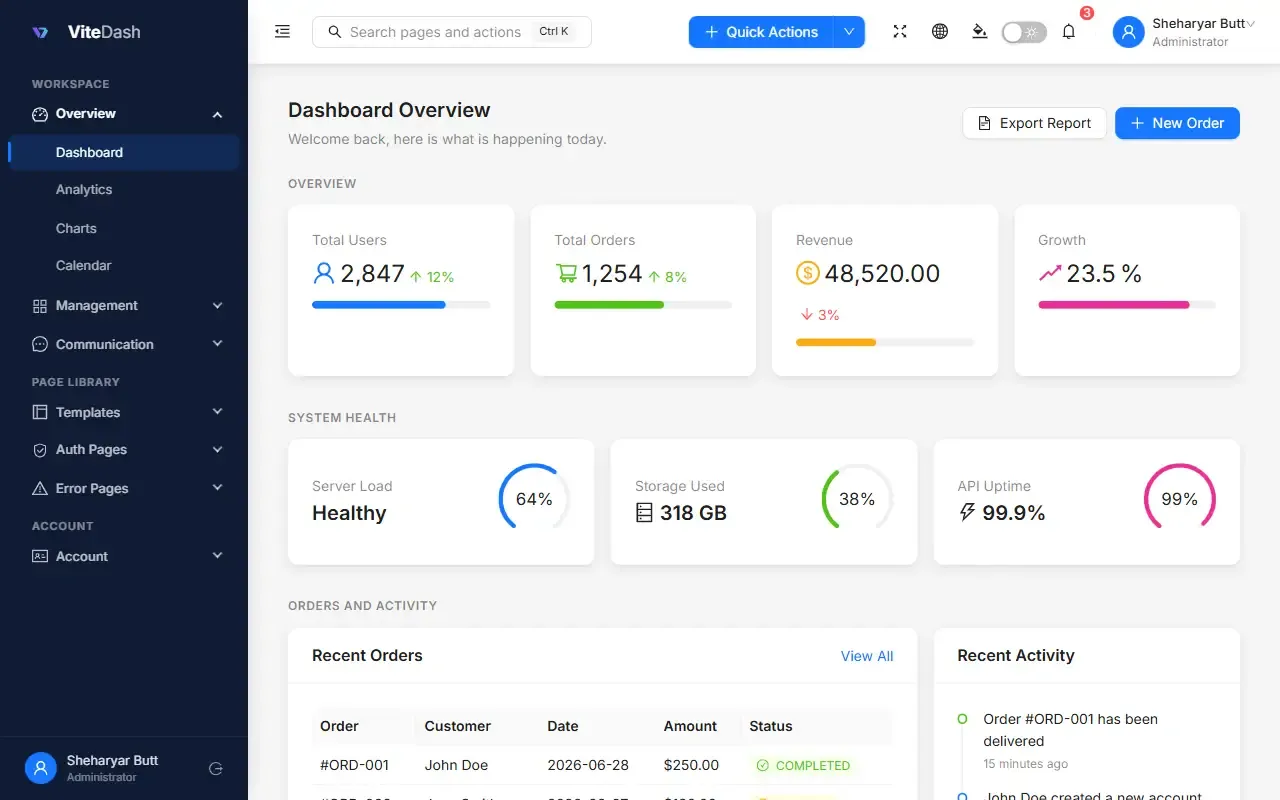Viewport: 1280px width, 800px height.
Task: Create a New Order
Action: (x=1177, y=123)
